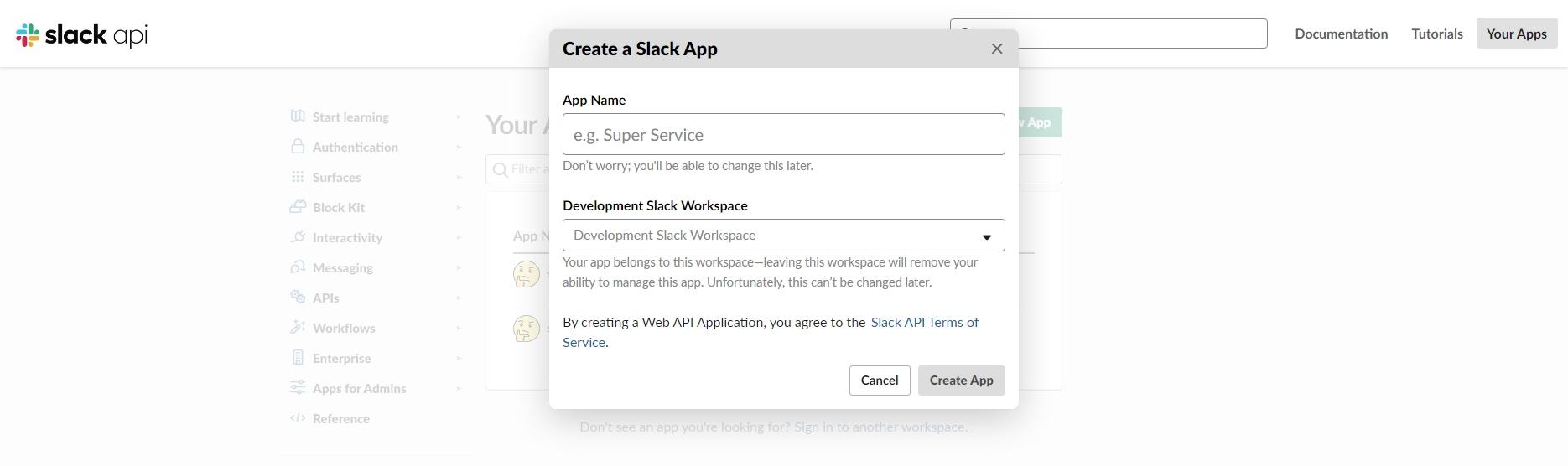The image size is (1568, 466).
Task: Expand the Authentication section arrow
Action: [x=459, y=148]
